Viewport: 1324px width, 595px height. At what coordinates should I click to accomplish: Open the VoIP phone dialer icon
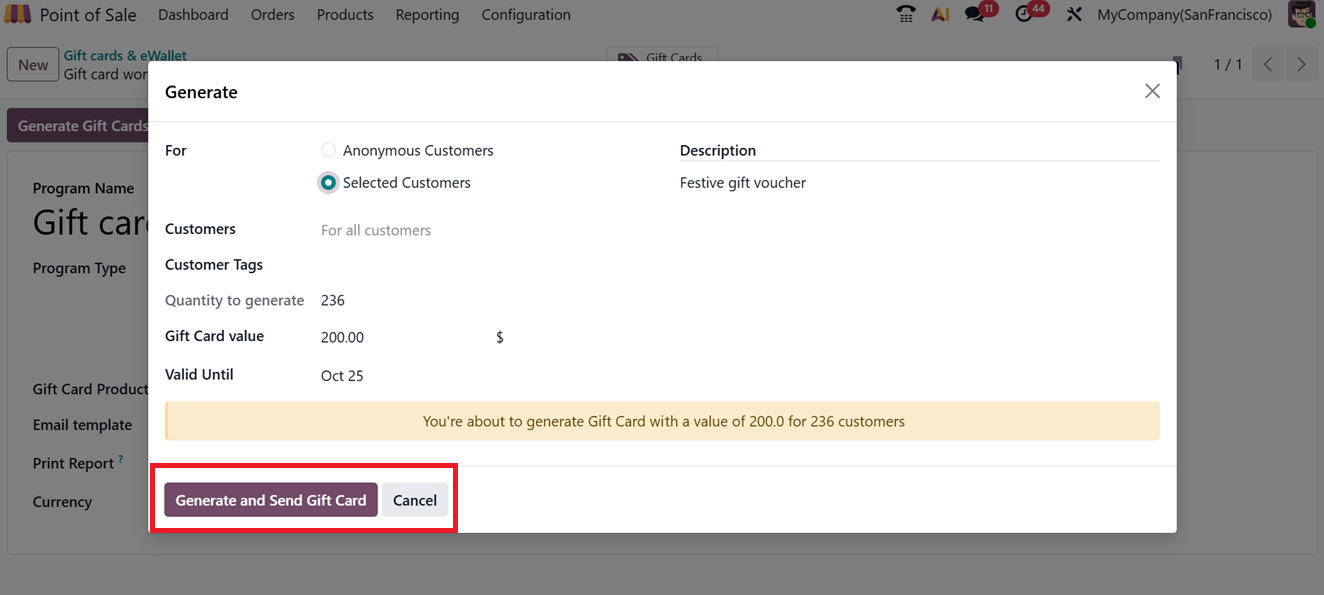[x=907, y=15]
